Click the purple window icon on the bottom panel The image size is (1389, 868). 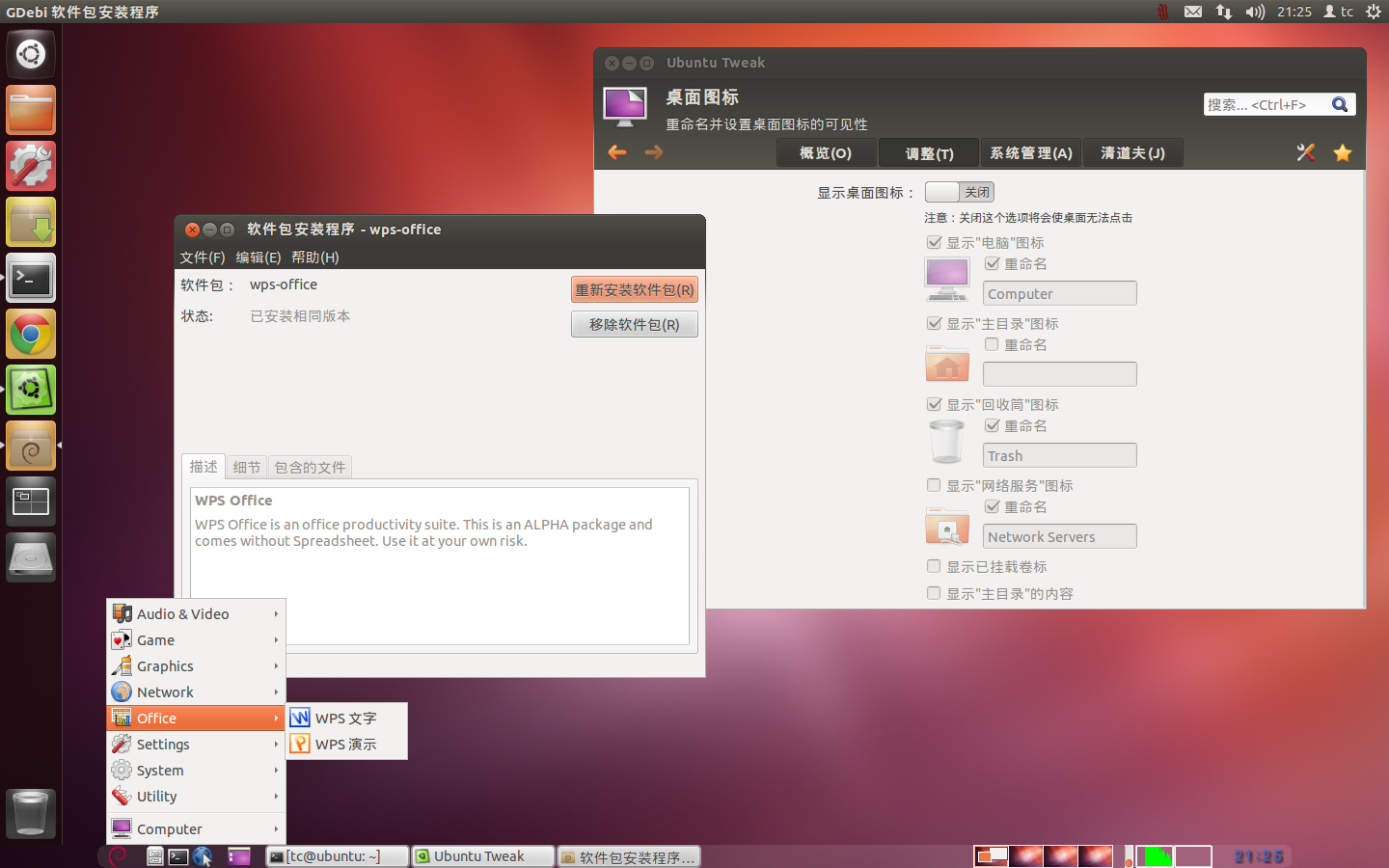[x=239, y=856]
